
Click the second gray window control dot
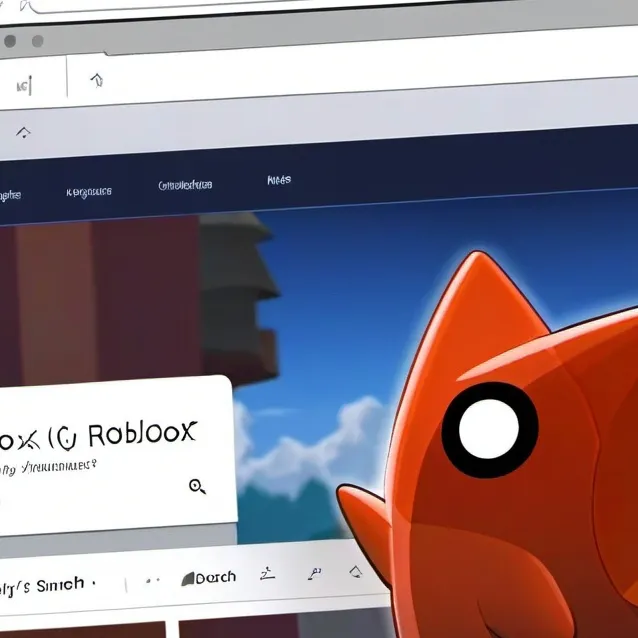tap(38, 41)
